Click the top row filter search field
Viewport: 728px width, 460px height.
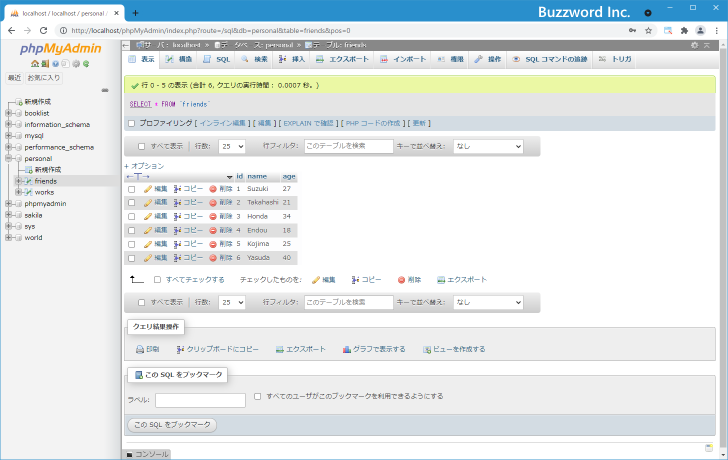pos(349,146)
